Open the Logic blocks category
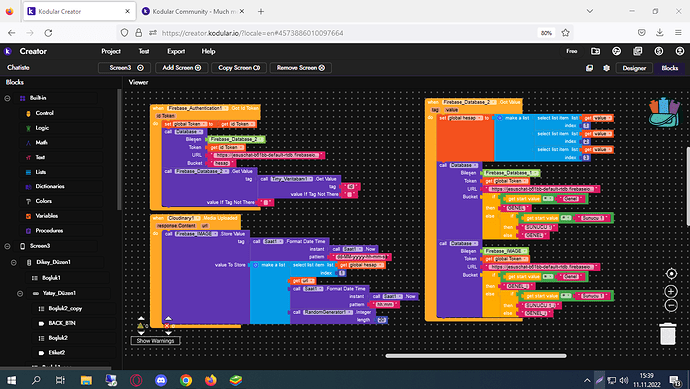Viewport: 690px width, 389px height. (42, 128)
